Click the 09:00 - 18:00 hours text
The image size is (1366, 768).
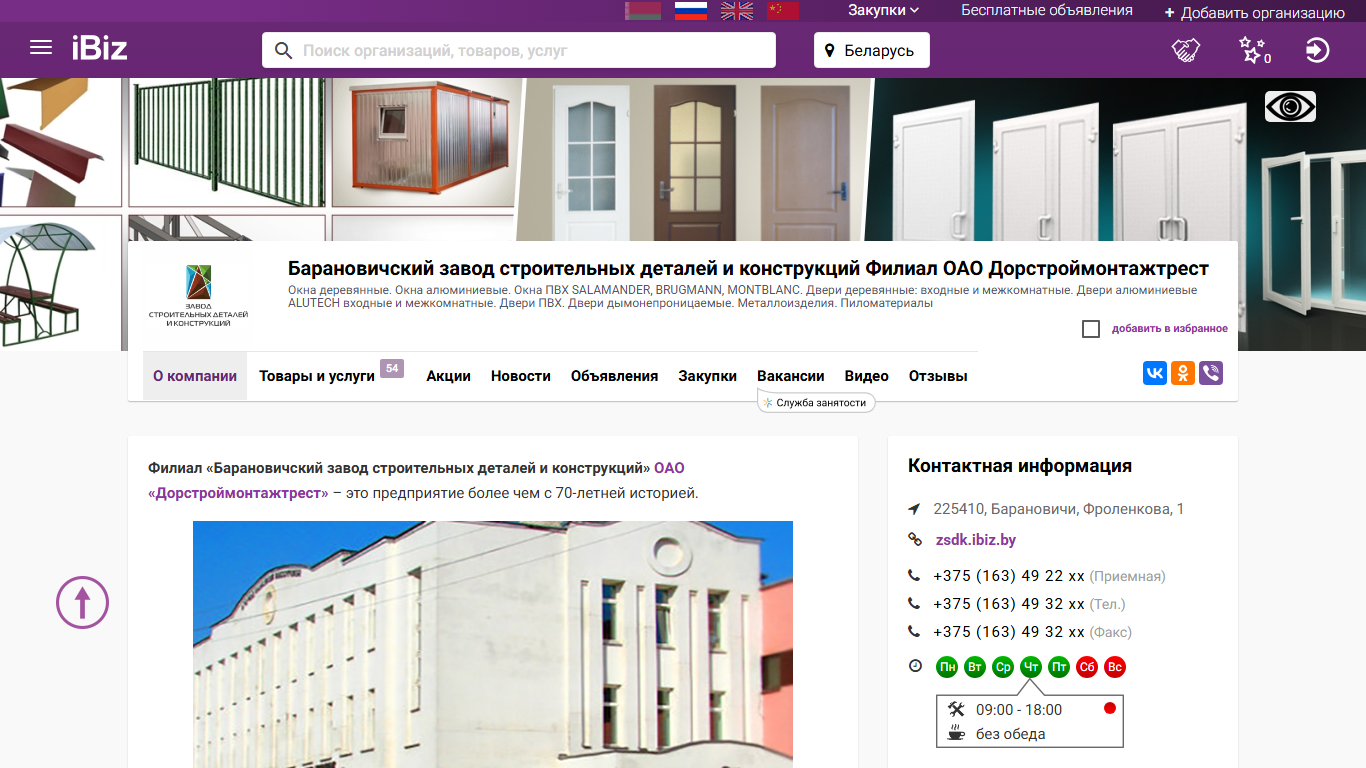(1019, 710)
